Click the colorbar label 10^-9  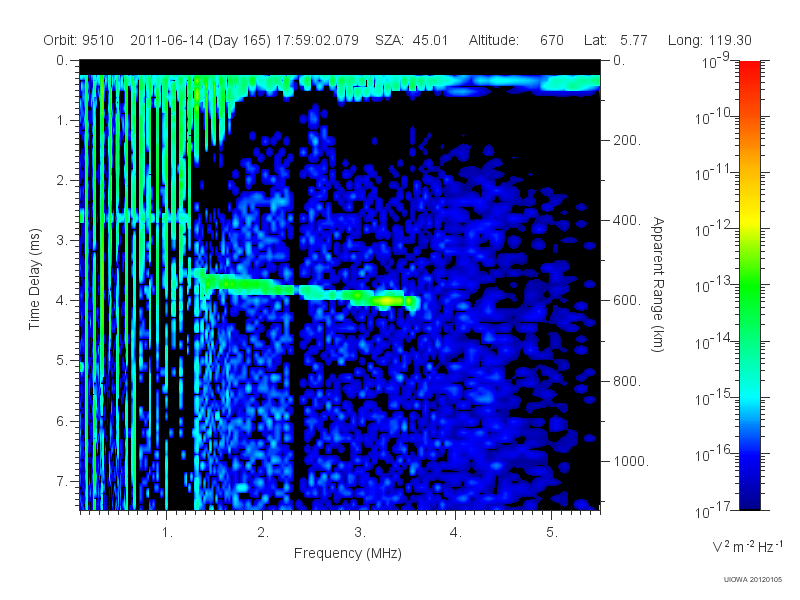click(716, 61)
